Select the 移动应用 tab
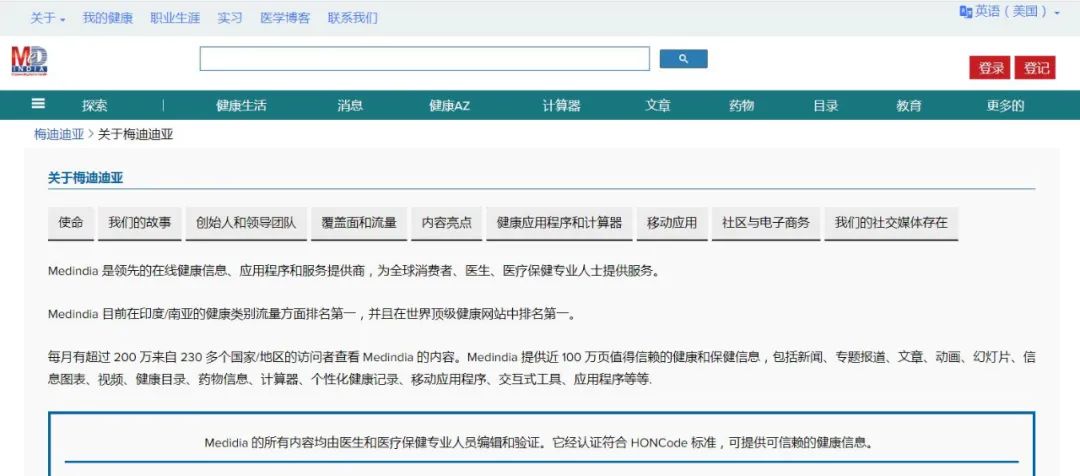The width and height of the screenshot is (1080, 476). tap(672, 223)
